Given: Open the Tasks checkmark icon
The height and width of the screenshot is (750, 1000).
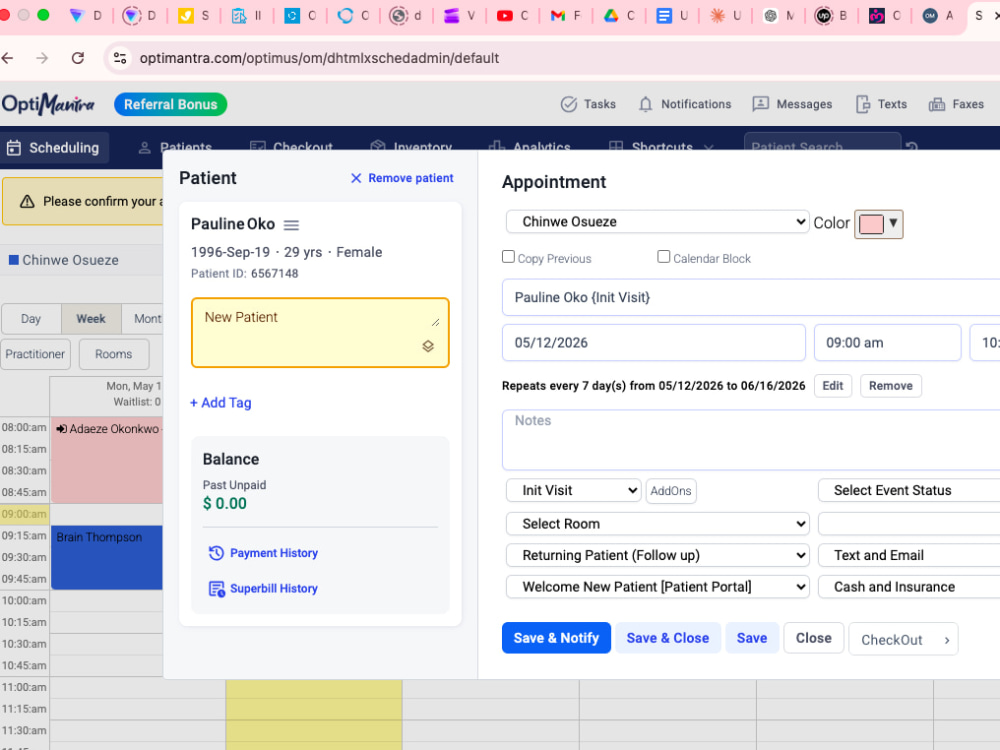Looking at the screenshot, I should (x=568, y=104).
